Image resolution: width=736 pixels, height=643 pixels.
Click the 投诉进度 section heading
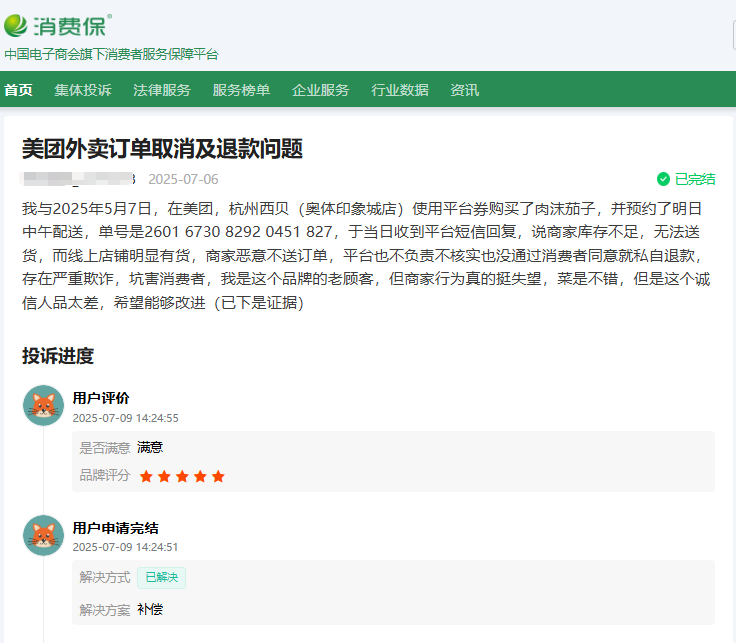(58, 355)
